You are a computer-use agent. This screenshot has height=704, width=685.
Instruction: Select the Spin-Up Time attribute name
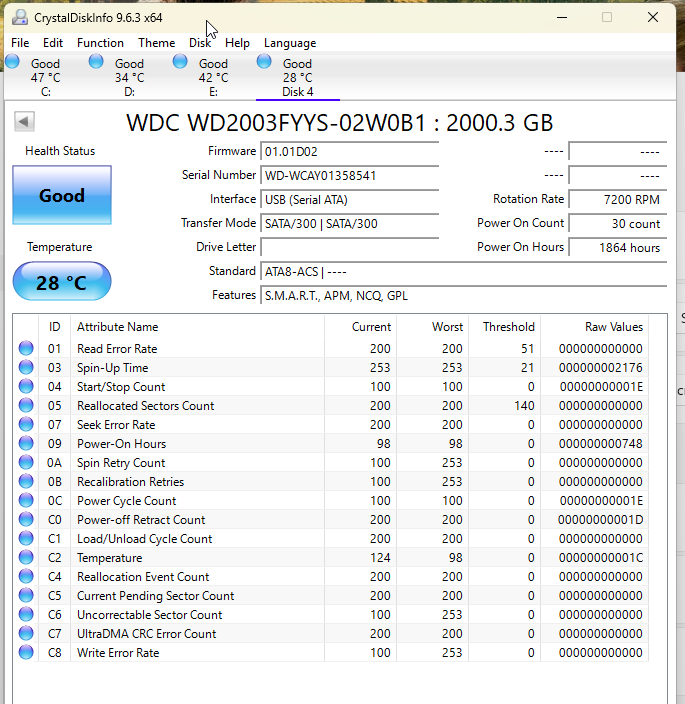point(113,368)
